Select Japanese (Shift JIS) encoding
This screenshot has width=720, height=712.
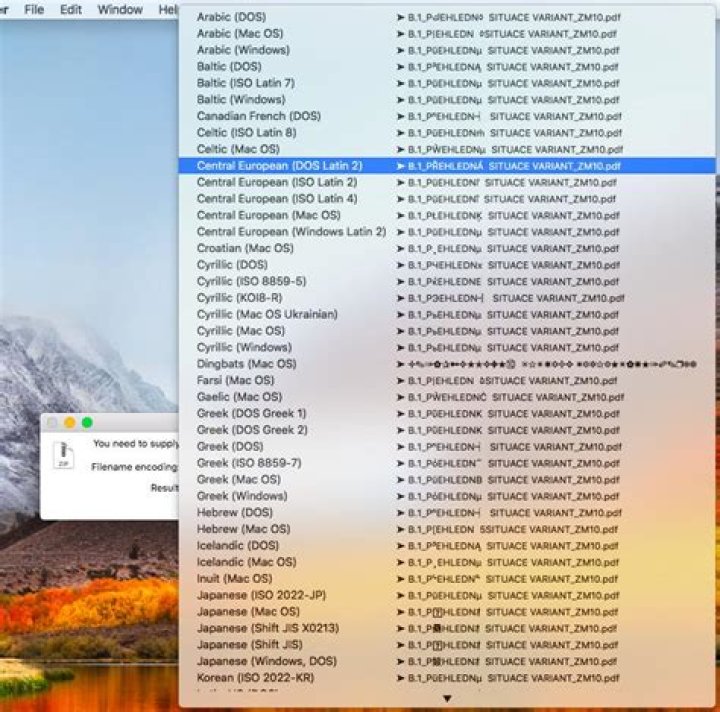point(447,645)
